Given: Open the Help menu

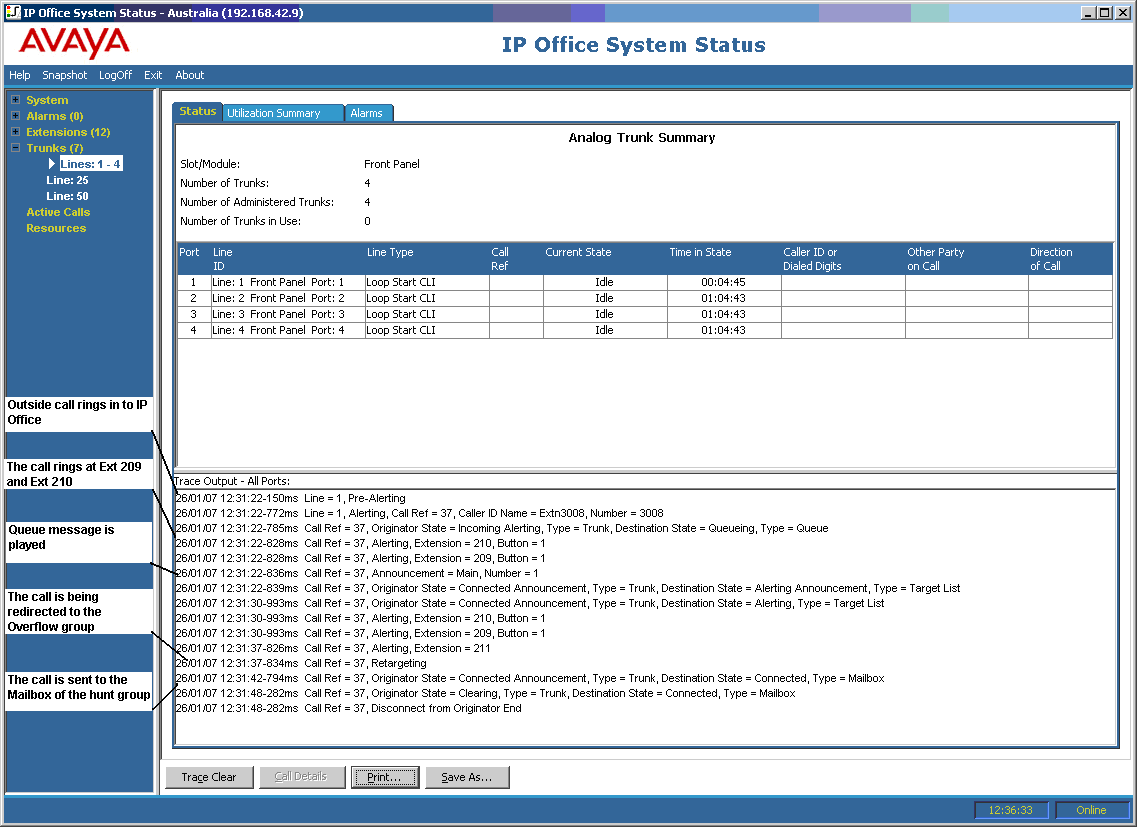Looking at the screenshot, I should coord(20,75).
